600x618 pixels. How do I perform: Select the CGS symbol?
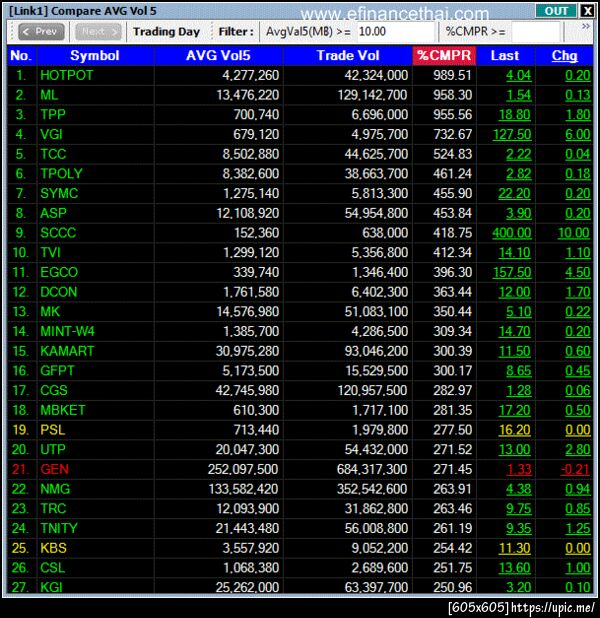[x=54, y=391]
